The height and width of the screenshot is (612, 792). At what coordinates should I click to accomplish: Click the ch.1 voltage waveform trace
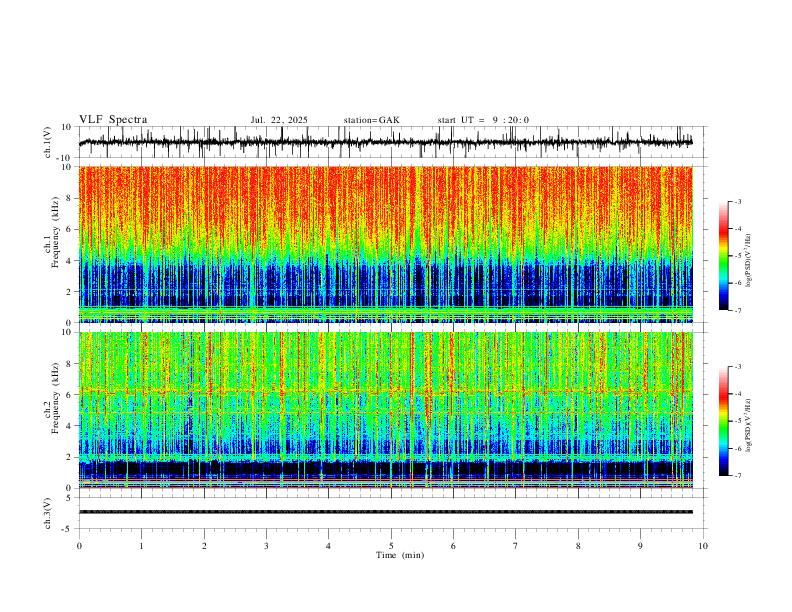tap(386, 142)
